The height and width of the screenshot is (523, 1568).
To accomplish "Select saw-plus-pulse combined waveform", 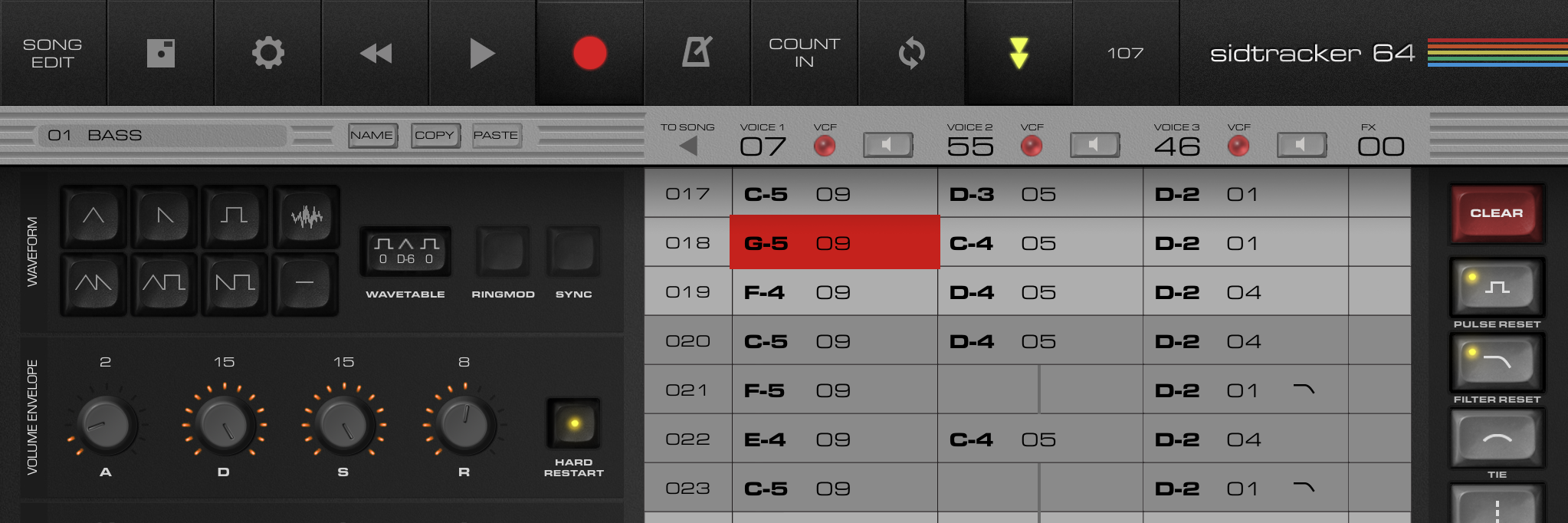I will click(x=235, y=284).
